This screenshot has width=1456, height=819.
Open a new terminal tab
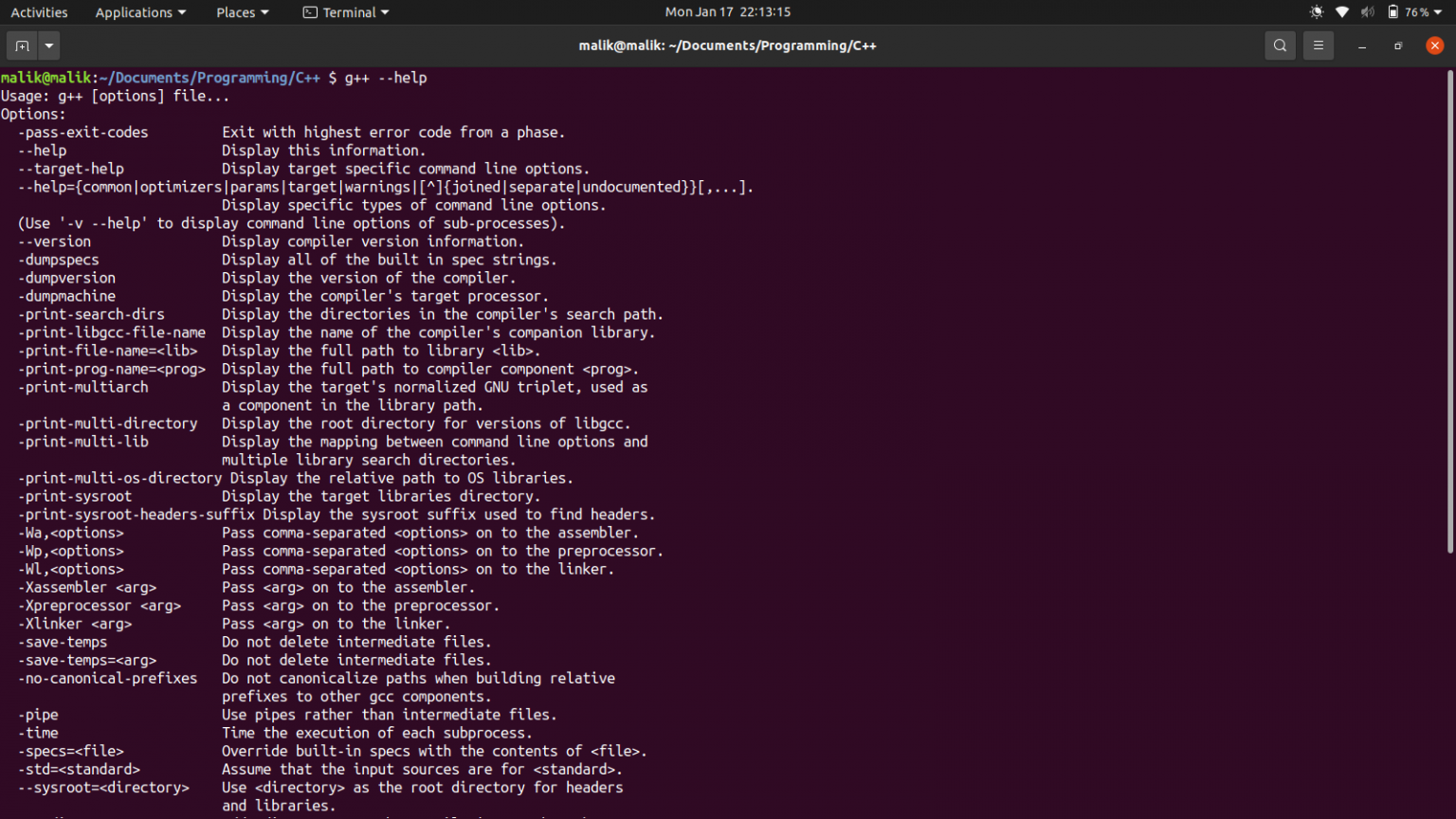22,45
